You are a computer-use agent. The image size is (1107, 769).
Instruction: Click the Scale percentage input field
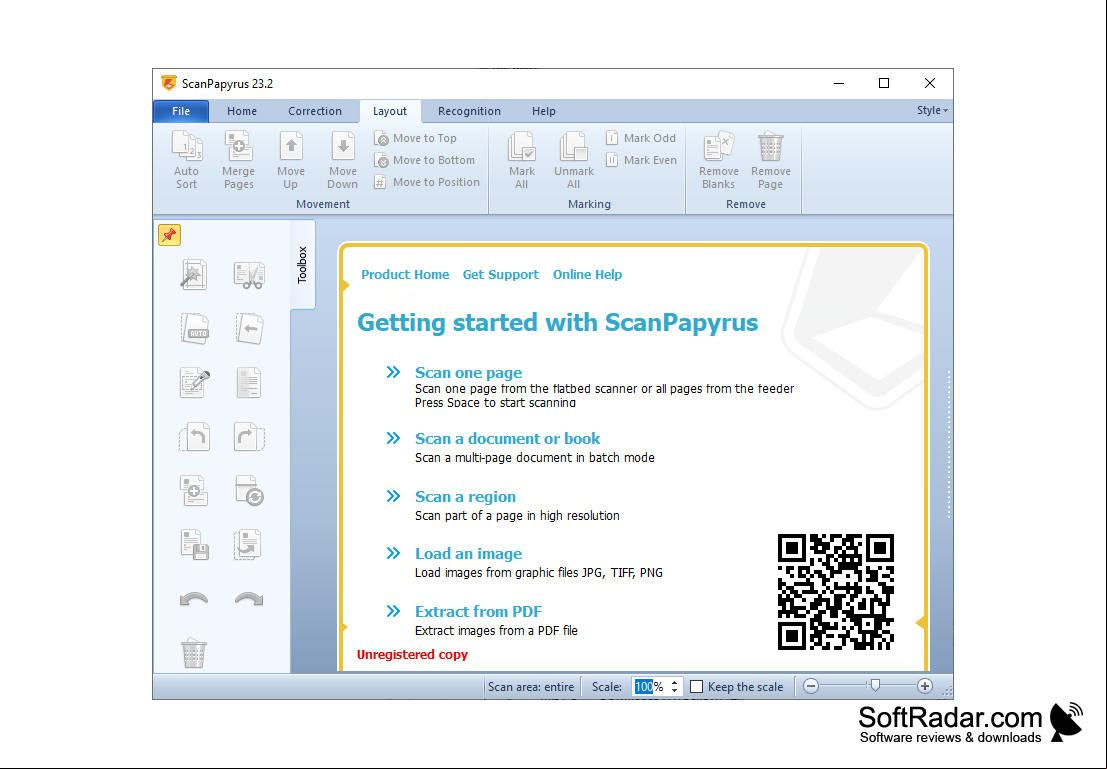point(649,686)
